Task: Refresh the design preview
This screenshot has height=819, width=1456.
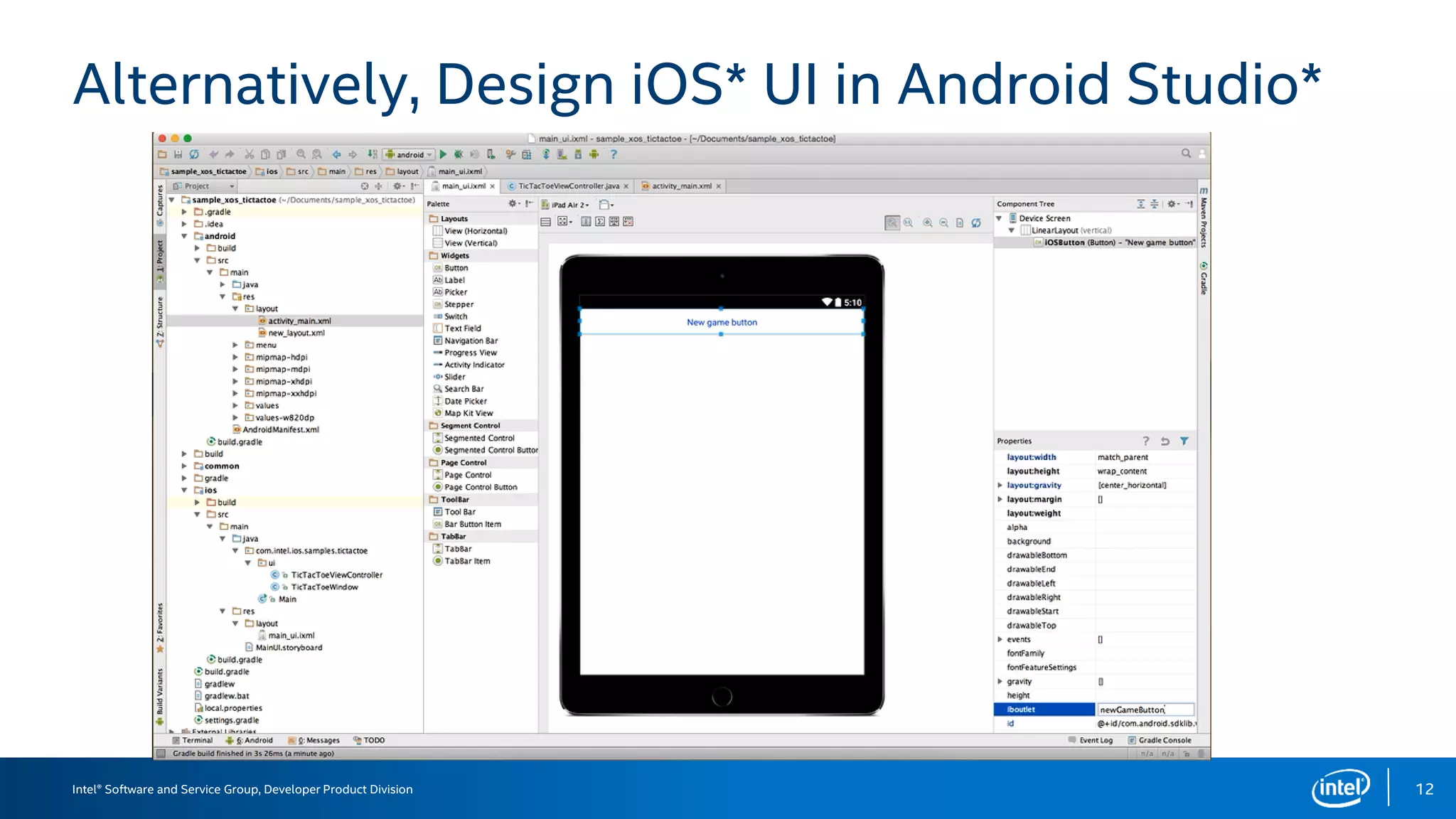Action: tap(976, 223)
